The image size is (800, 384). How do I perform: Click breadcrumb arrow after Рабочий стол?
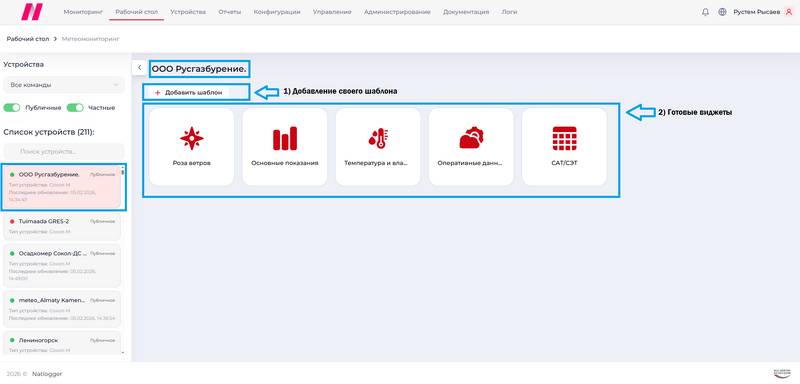[55, 39]
